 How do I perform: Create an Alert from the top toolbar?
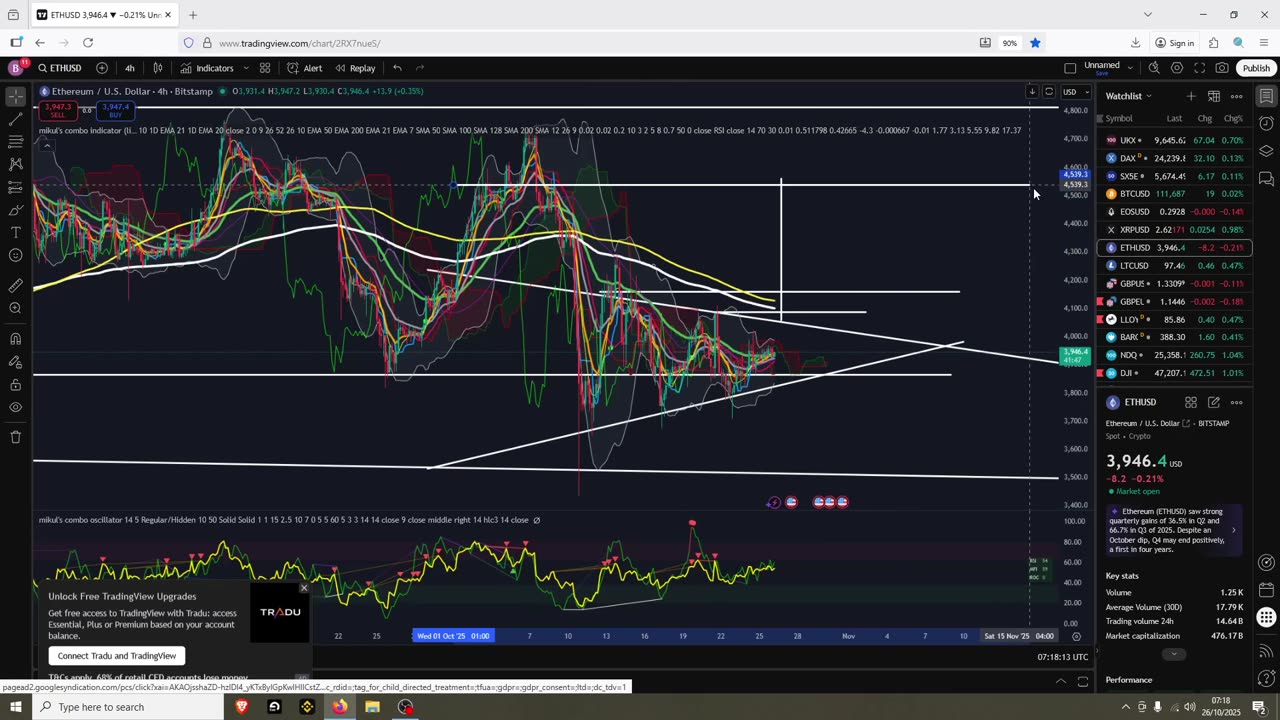pos(304,68)
